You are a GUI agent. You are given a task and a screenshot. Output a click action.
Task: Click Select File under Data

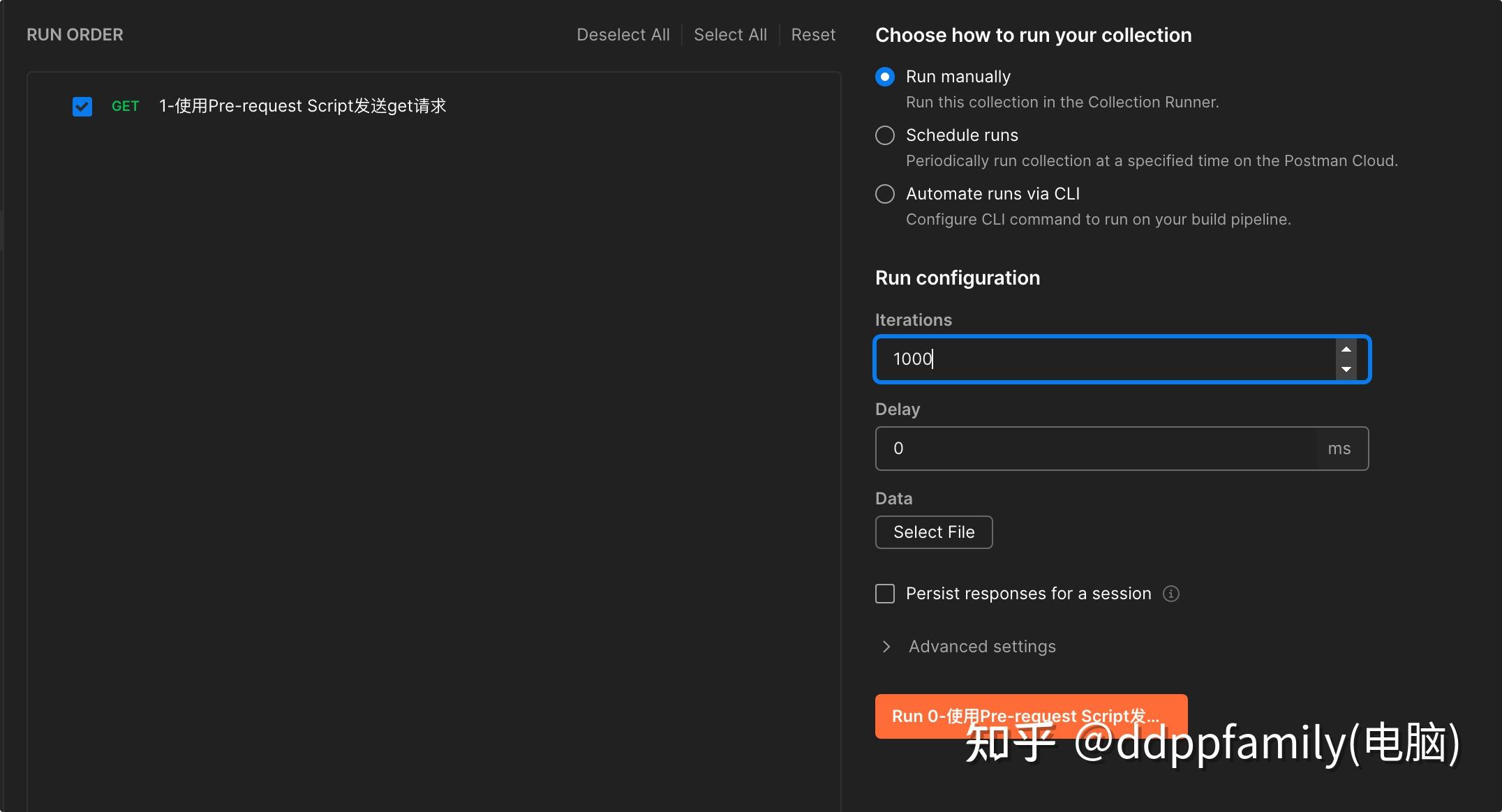point(933,532)
